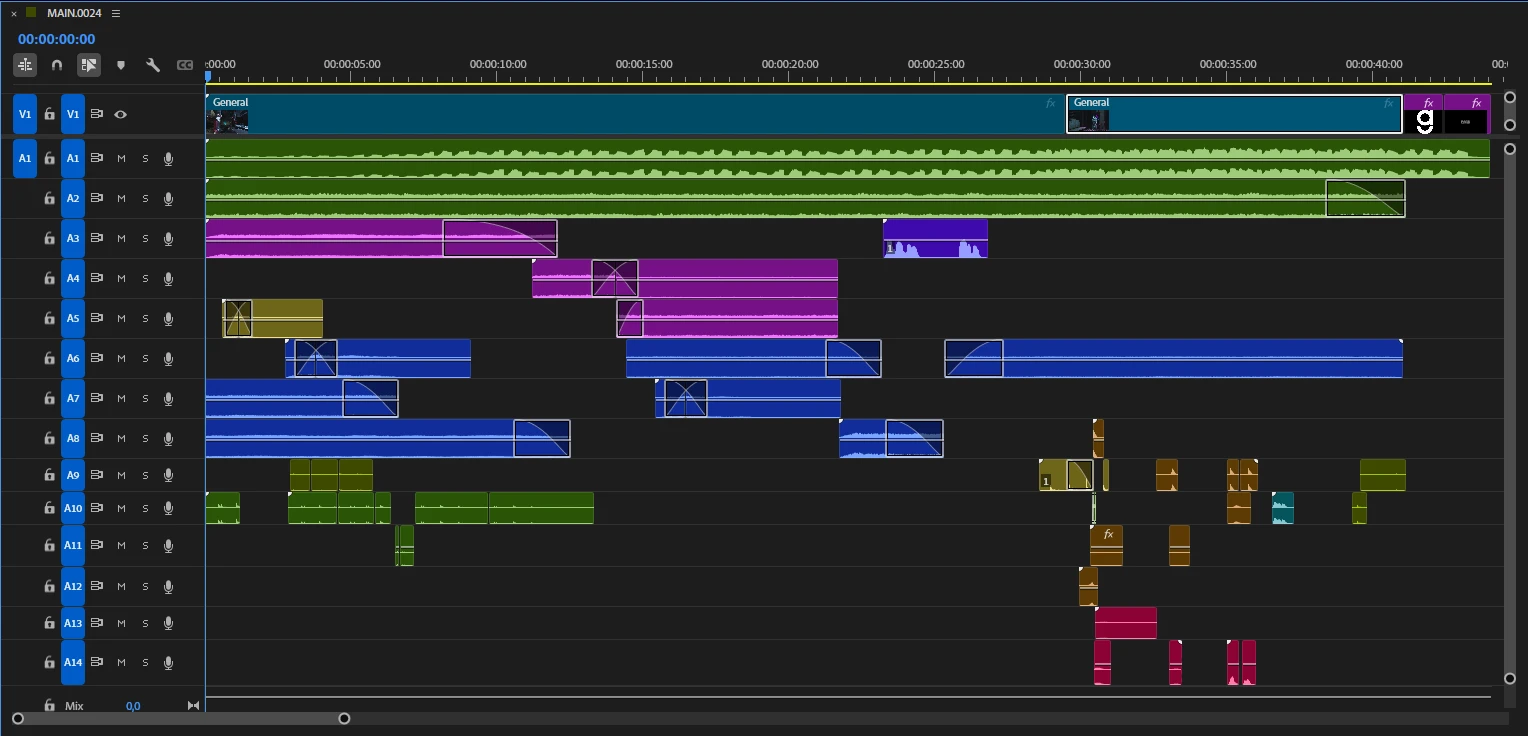Enable voice-over record on track A3
The image size is (1528, 736).
tap(168, 239)
